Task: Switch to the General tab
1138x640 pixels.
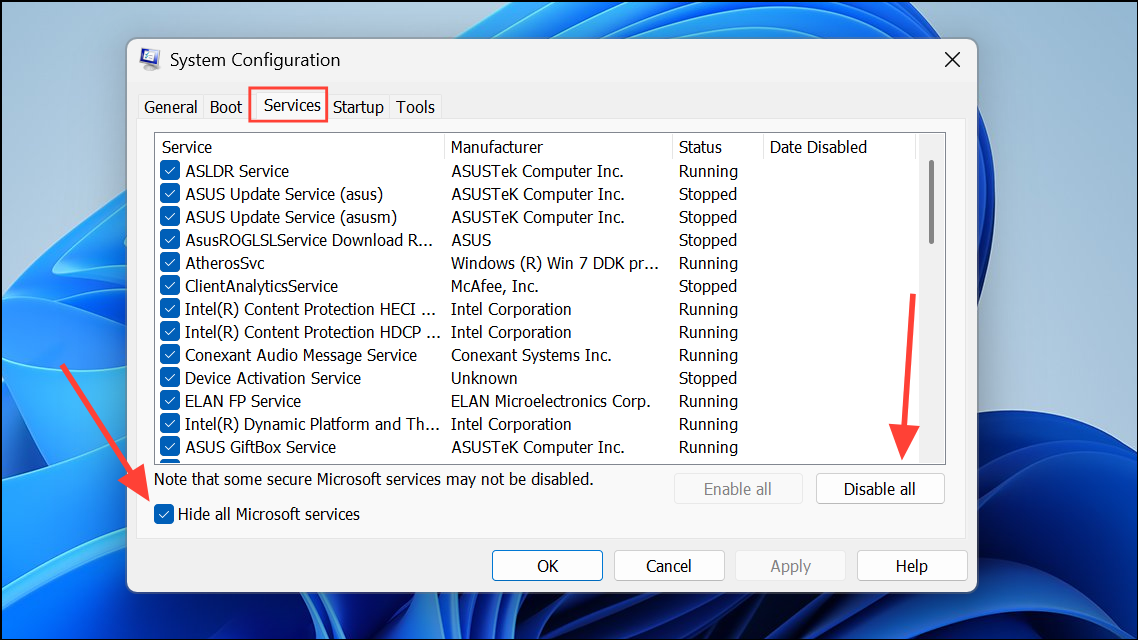Action: [170, 106]
